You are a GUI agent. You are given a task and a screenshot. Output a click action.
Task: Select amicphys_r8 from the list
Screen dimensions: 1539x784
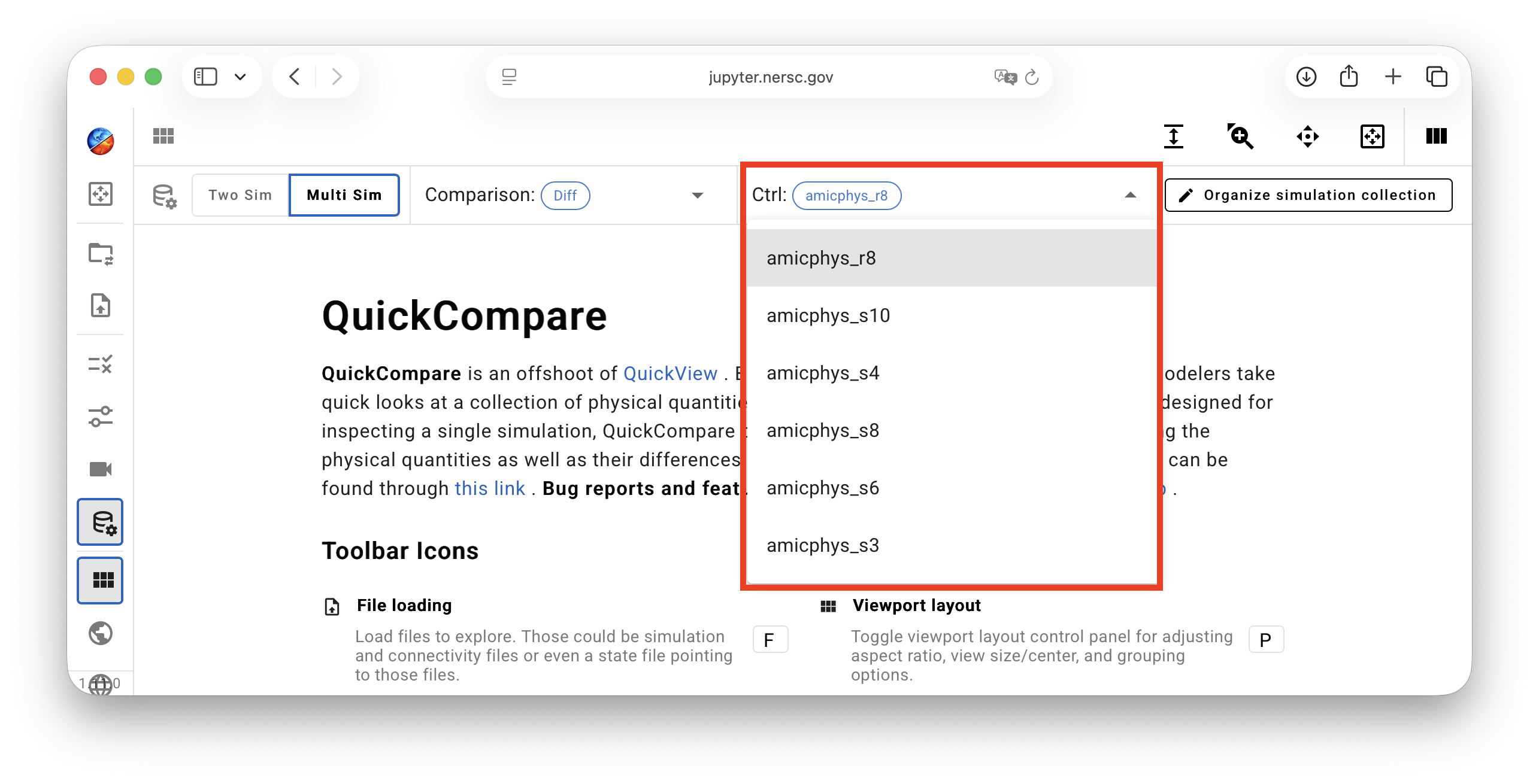tap(952, 258)
